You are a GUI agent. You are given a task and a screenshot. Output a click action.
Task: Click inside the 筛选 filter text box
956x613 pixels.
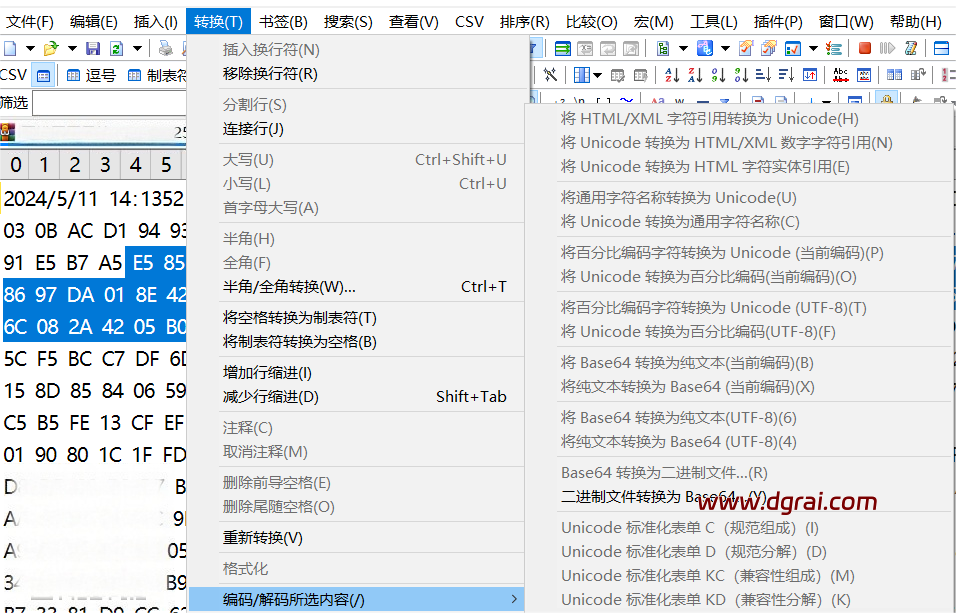[108, 103]
